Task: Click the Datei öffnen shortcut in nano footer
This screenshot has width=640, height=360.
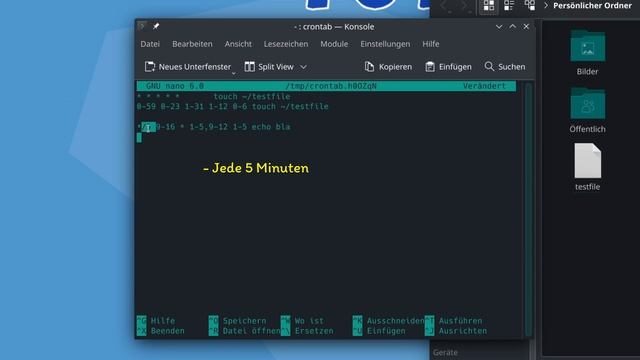Action: [244, 331]
